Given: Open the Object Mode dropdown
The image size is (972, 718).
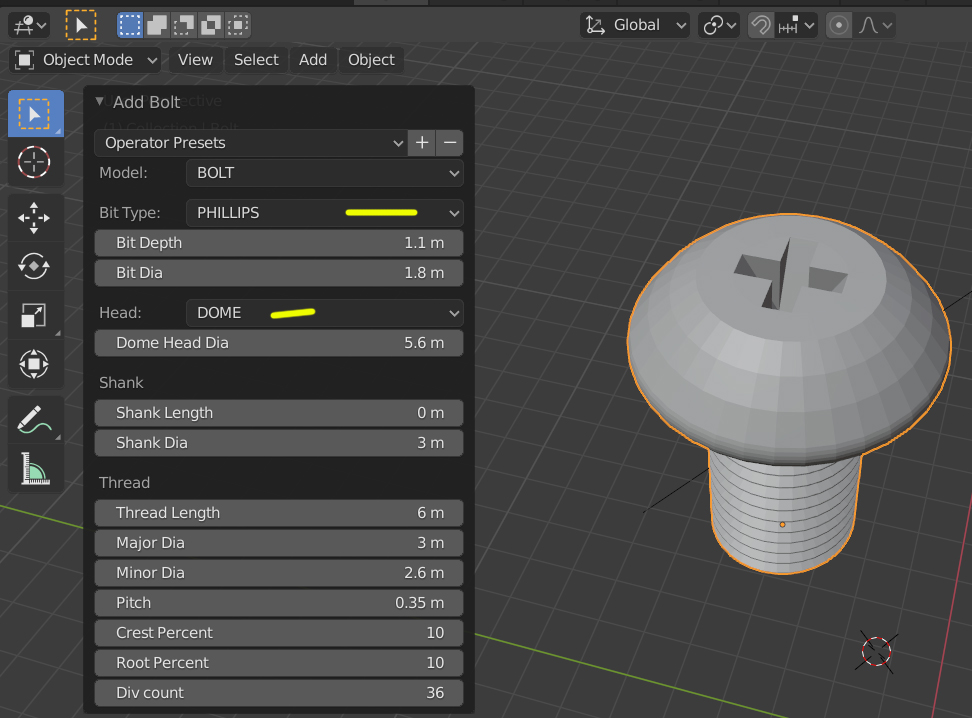Looking at the screenshot, I should point(86,60).
